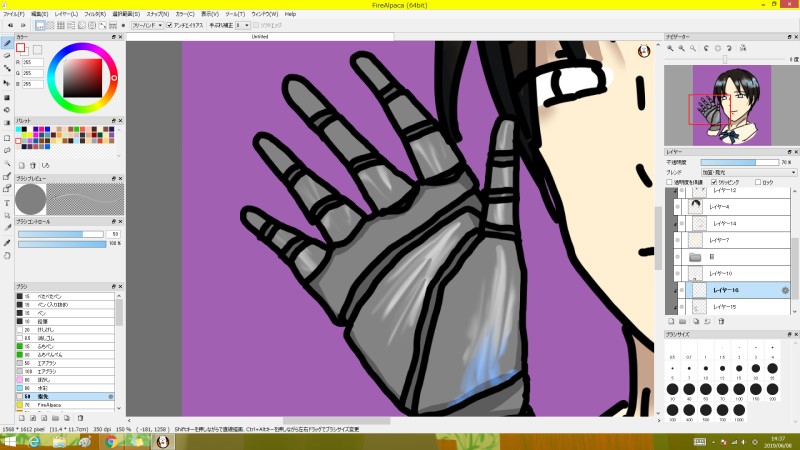
Task: Open the 編集(E) menu
Action: (x=39, y=14)
